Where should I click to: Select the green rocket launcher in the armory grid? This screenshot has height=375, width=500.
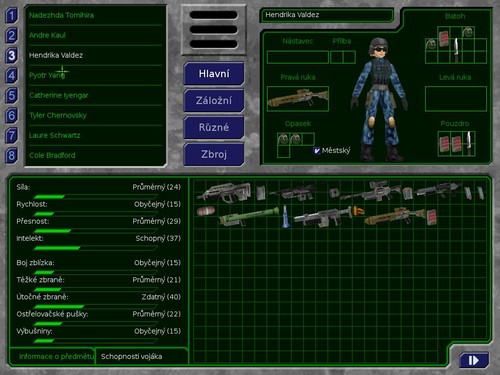pyautogui.click(x=249, y=217)
